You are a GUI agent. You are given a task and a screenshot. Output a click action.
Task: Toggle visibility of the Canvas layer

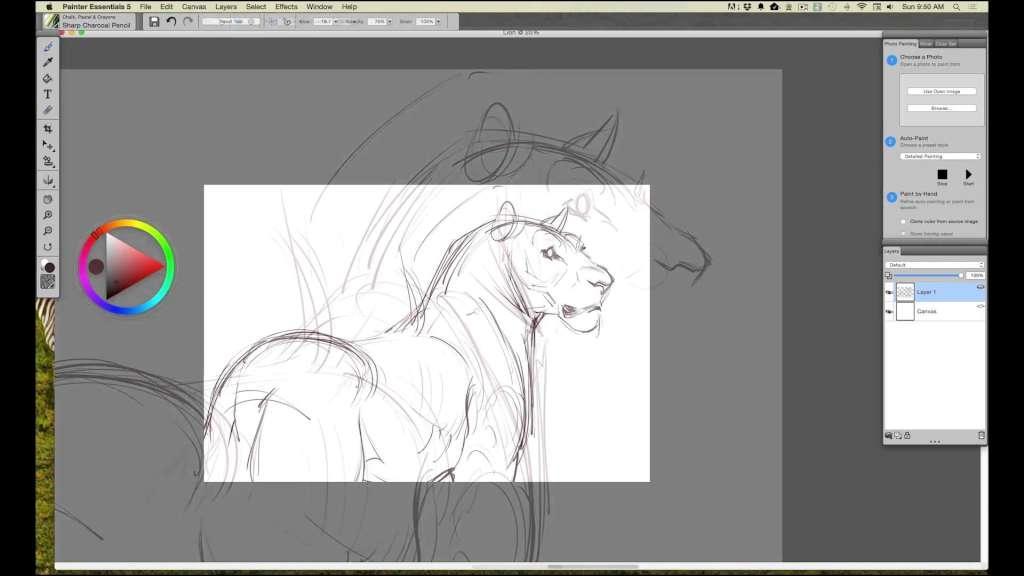pos(889,311)
